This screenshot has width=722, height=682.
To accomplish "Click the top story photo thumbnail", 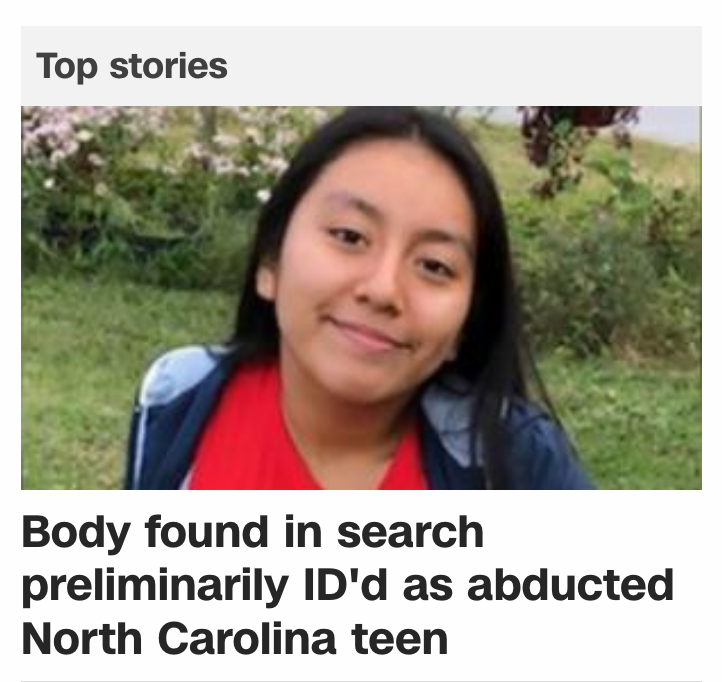I will click(x=361, y=297).
